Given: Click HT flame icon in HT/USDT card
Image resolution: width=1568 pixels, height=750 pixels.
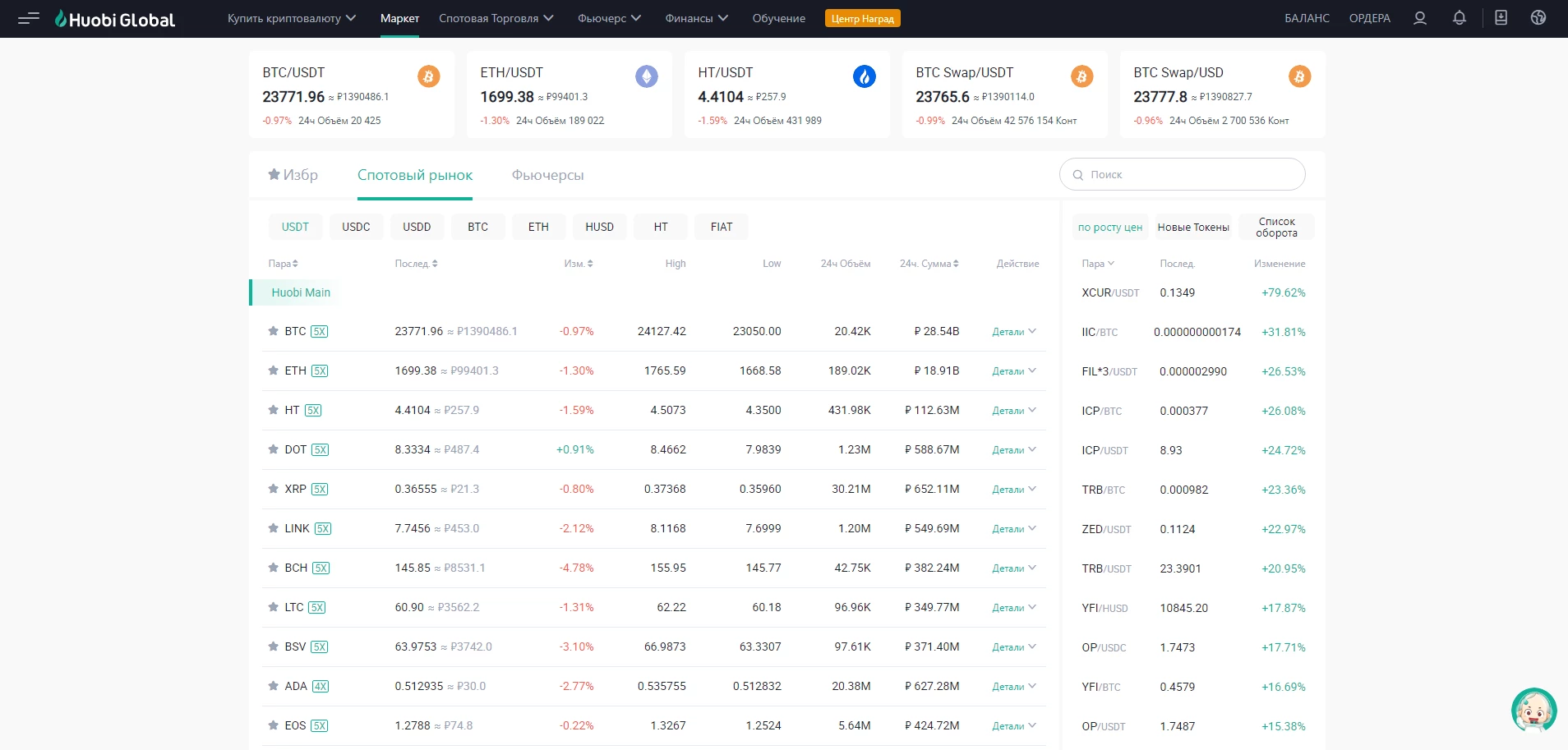Looking at the screenshot, I should (x=864, y=76).
